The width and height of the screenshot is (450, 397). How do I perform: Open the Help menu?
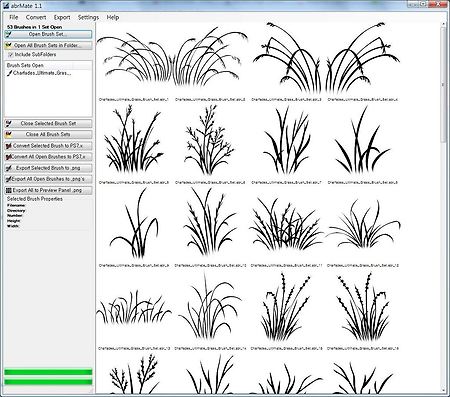pos(113,17)
